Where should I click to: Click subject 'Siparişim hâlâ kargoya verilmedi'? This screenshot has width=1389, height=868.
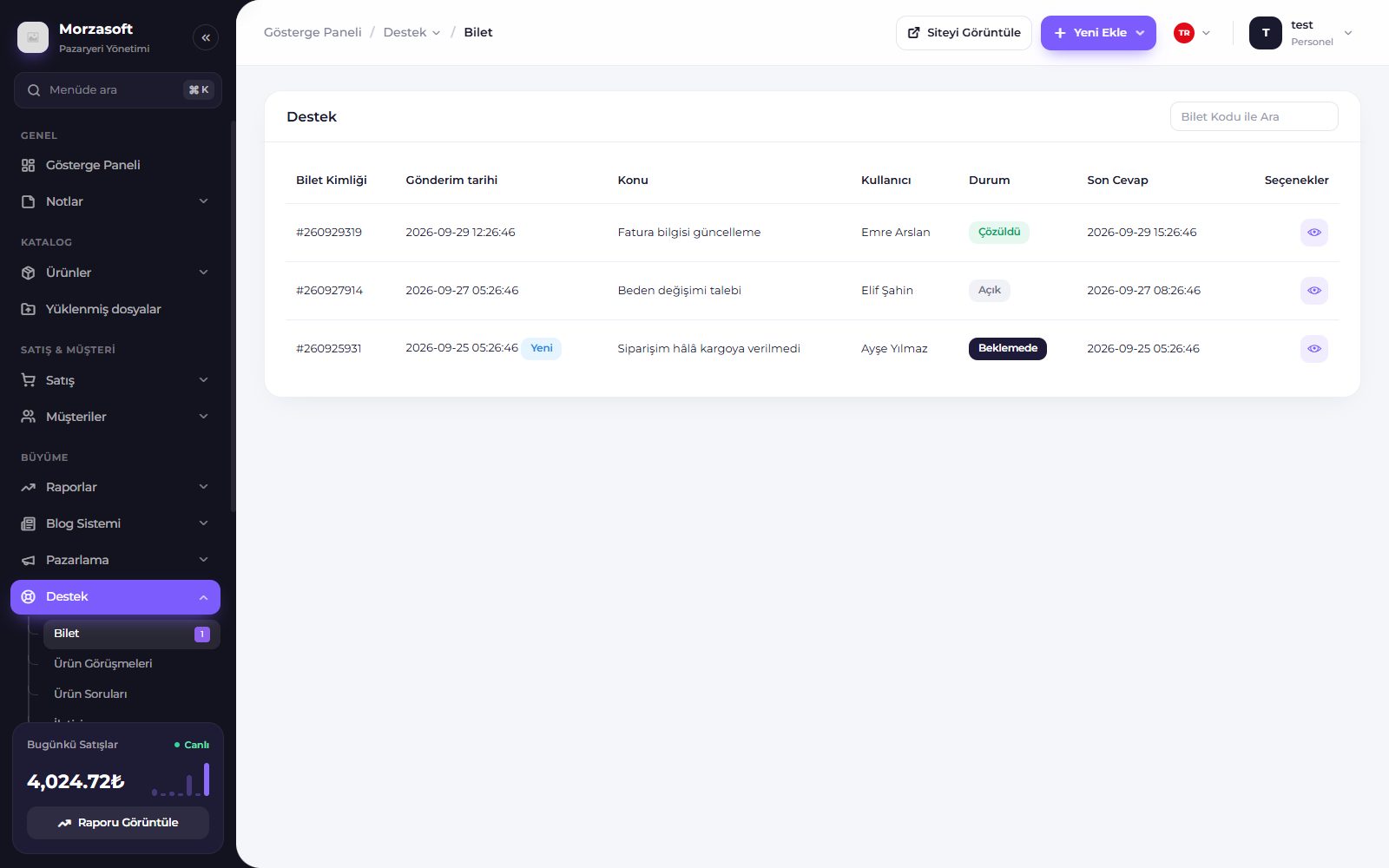709,349
